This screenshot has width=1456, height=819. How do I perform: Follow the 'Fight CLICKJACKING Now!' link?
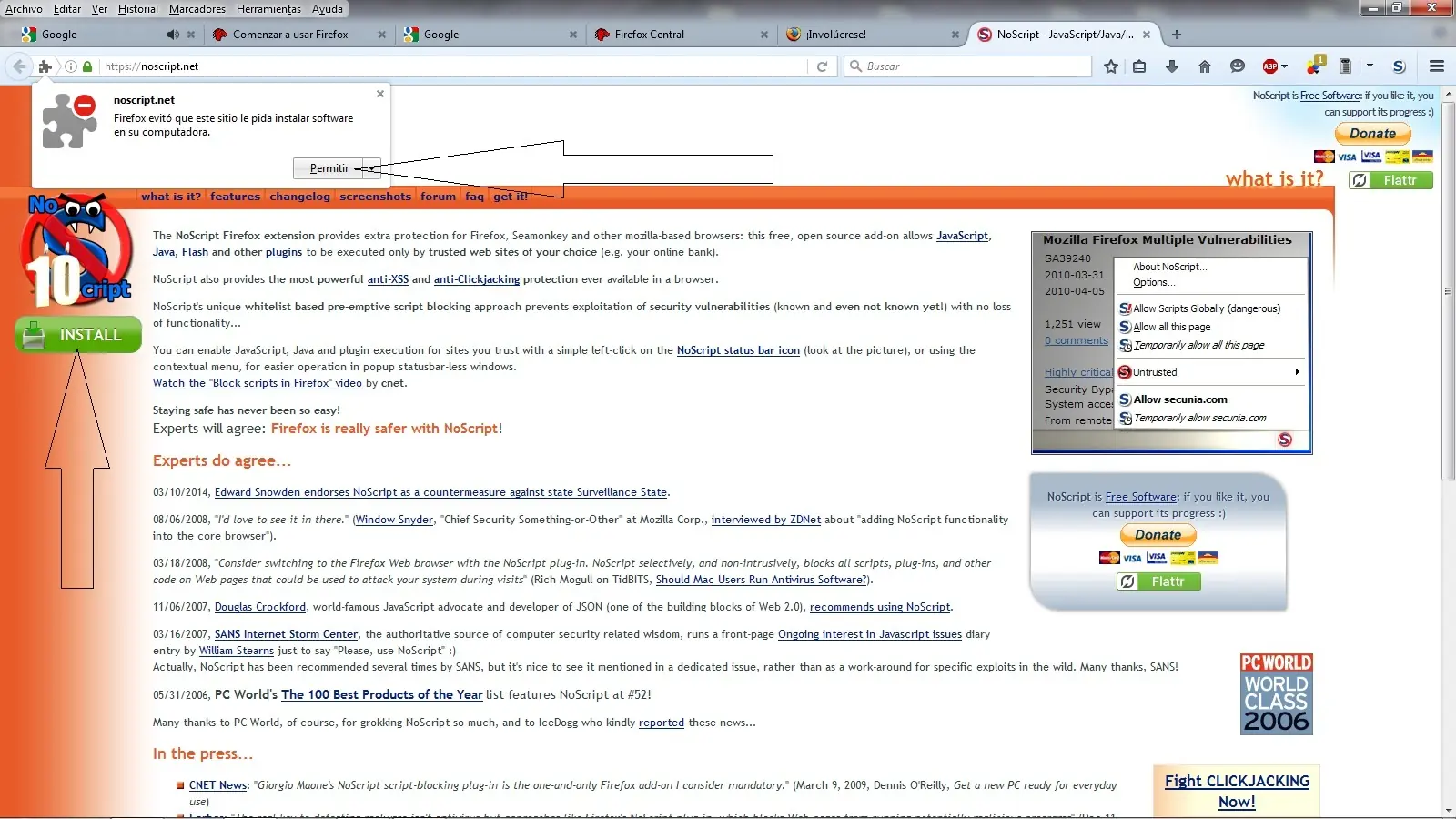[1237, 791]
